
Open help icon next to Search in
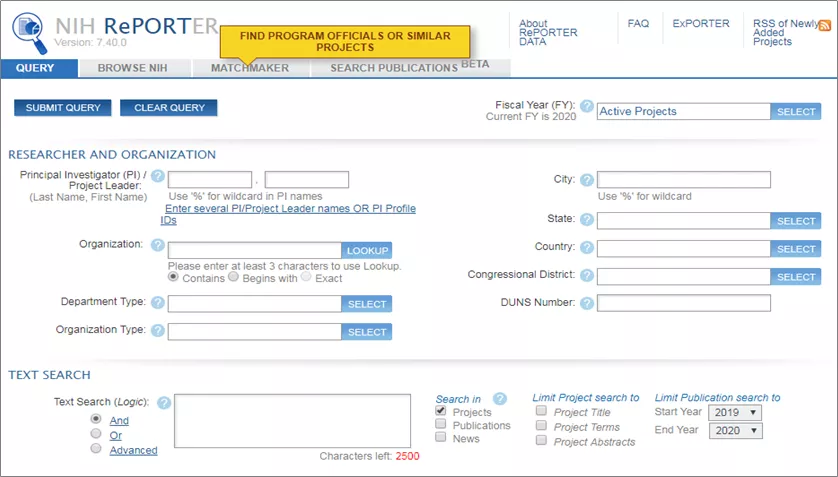[500, 399]
